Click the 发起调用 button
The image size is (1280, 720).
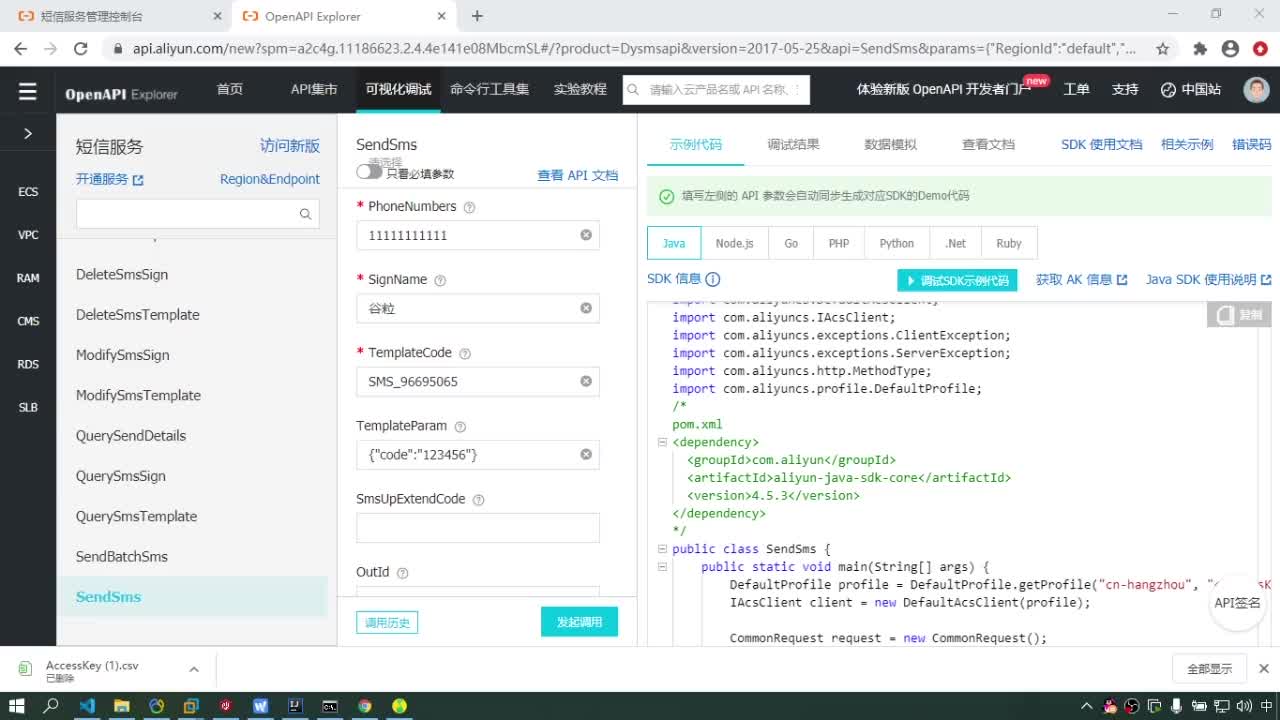[x=579, y=622]
